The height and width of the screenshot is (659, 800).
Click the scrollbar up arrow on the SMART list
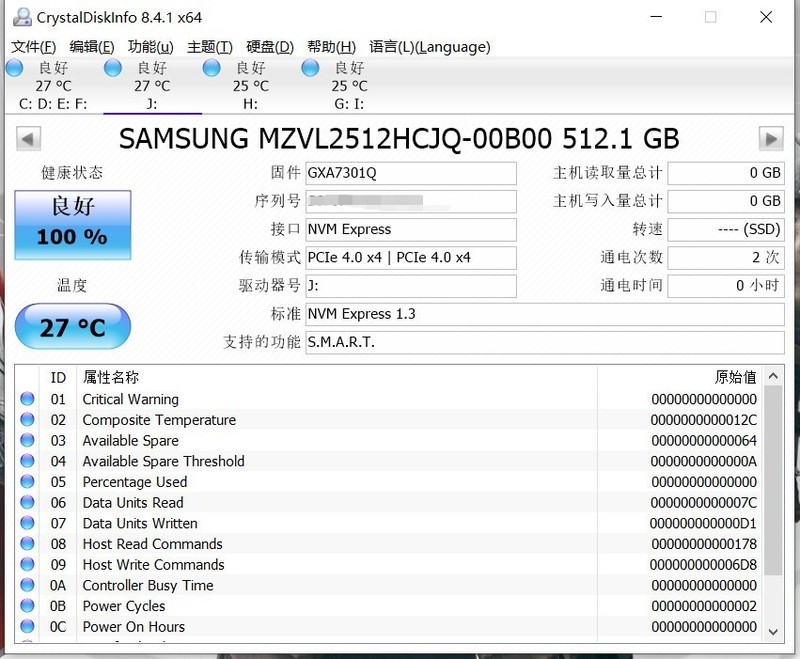(x=773, y=377)
